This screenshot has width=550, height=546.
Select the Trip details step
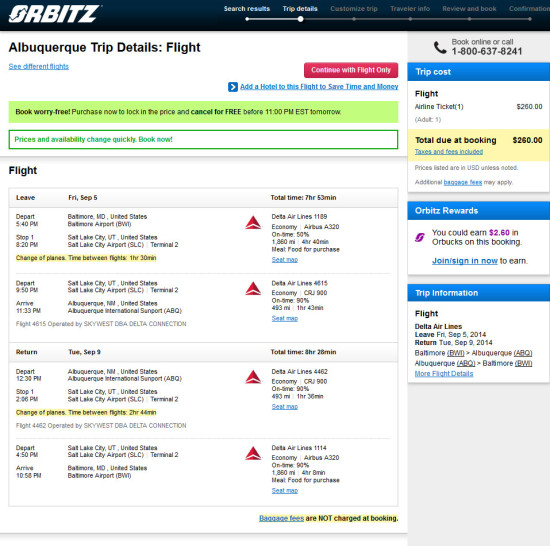(300, 9)
